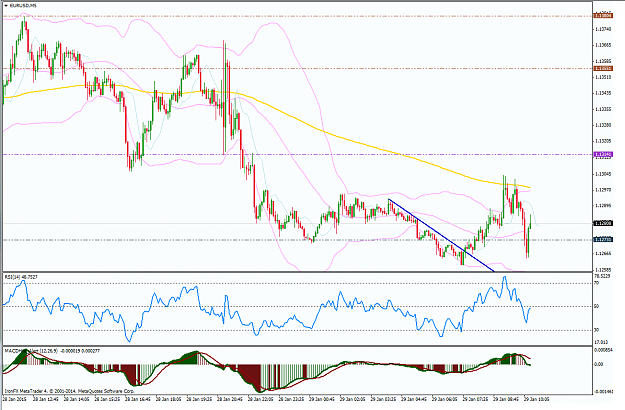This screenshot has width=625, height=410.
Task: Click the 28 Jan 22:05 time axis label
Action: coord(260,398)
